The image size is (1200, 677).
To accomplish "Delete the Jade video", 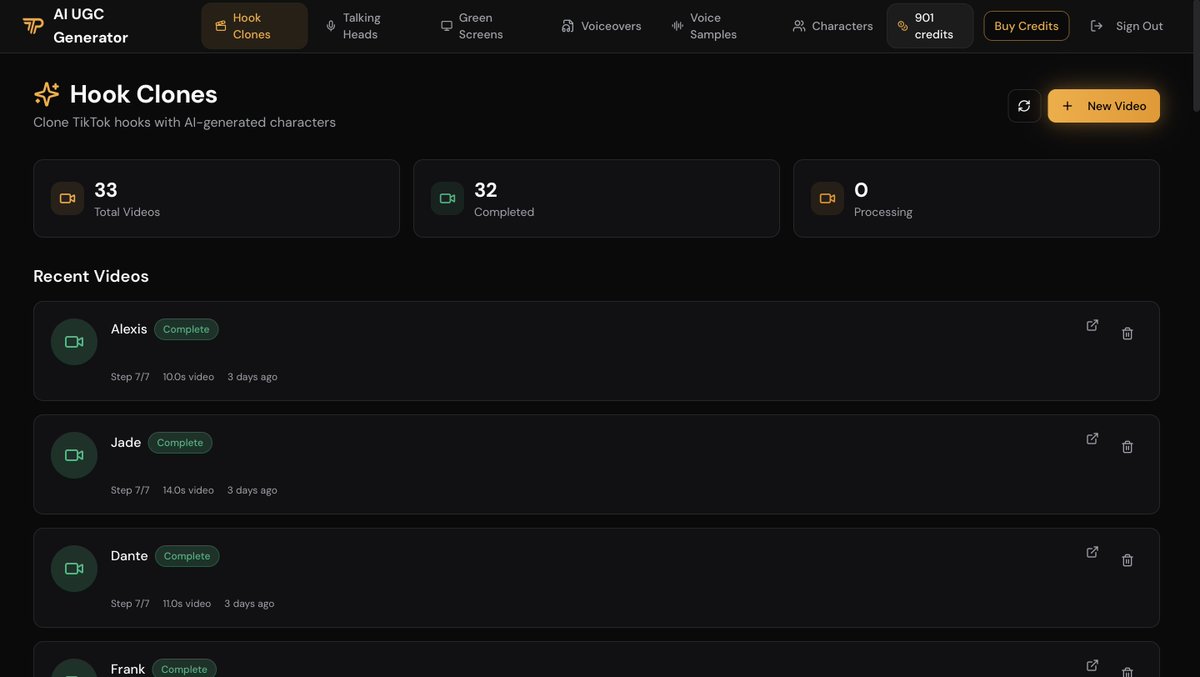I will click(1127, 447).
